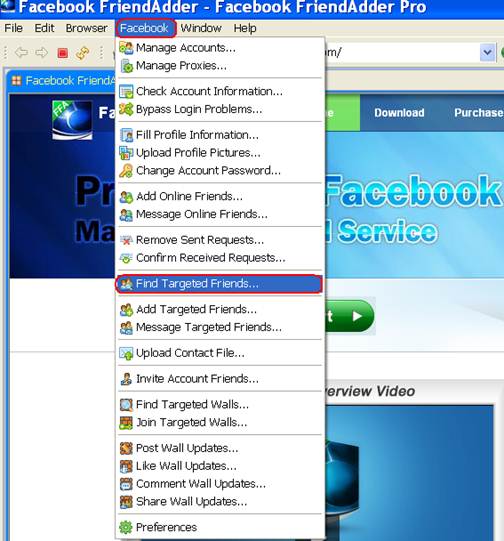Screen dimensions: 504x541
Task: Select Share Wall Updates... entry
Action: click(220, 502)
